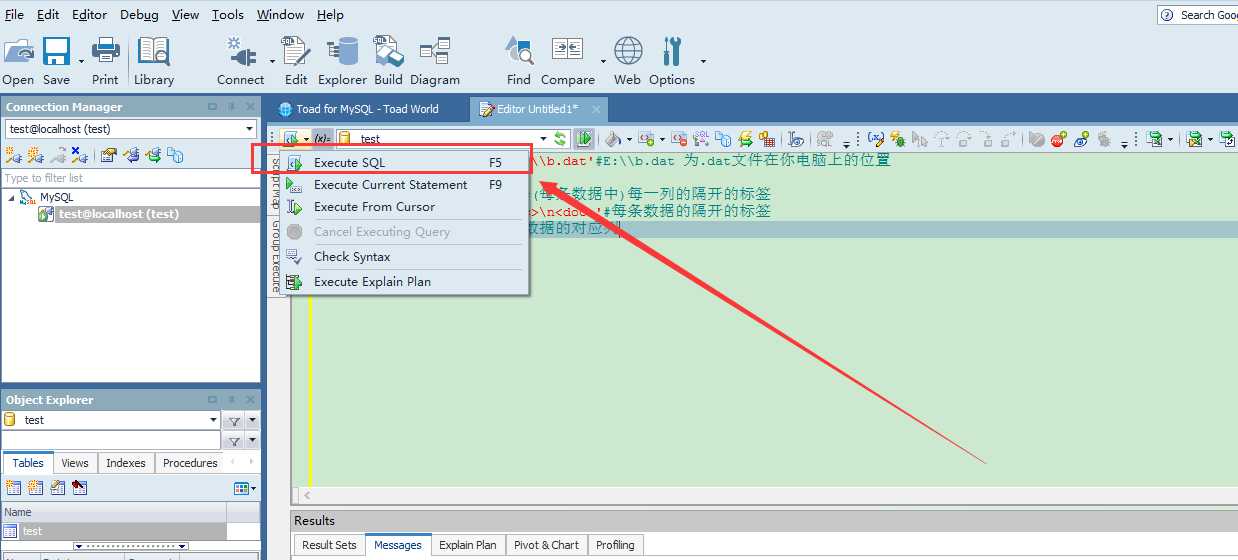
Task: Open the Web browser toolbar icon
Action: click(628, 52)
